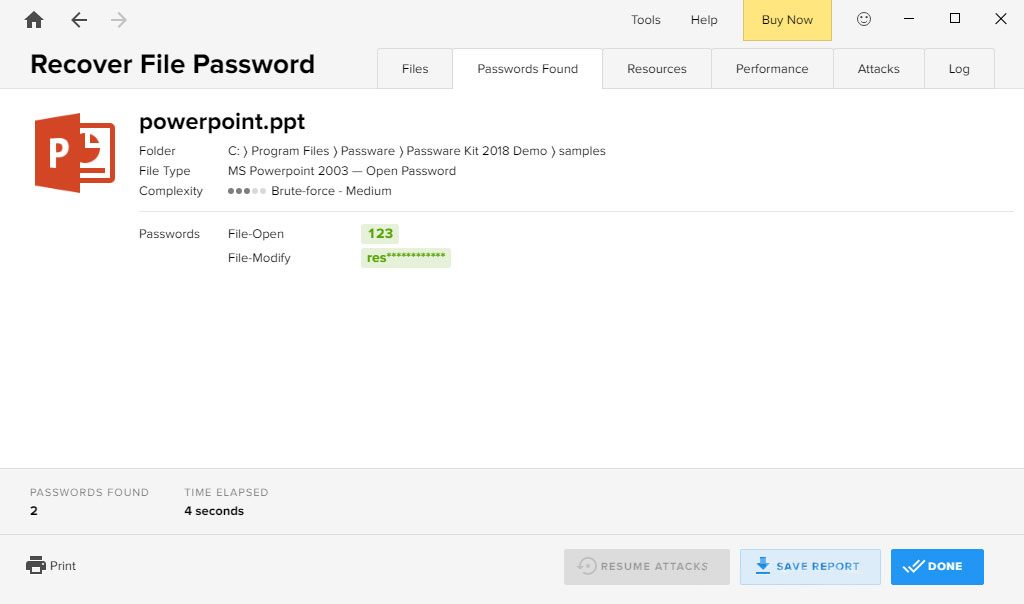Open the Resources tab
This screenshot has width=1024, height=604.
pyautogui.click(x=657, y=69)
